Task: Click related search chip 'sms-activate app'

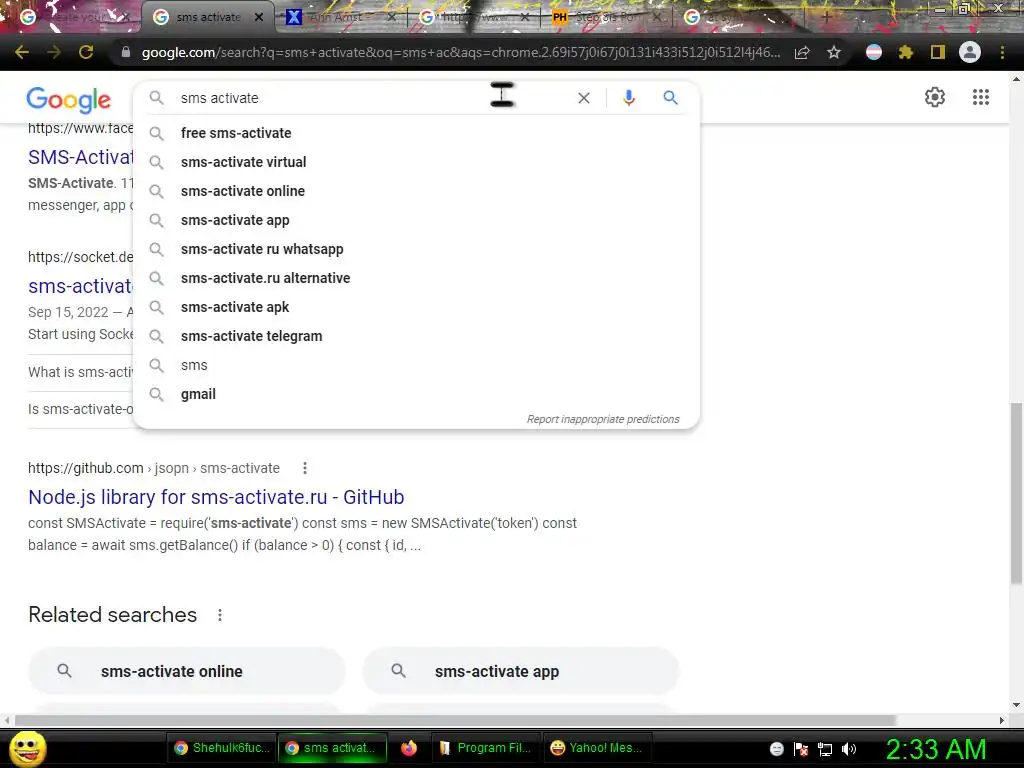Action: (x=520, y=671)
